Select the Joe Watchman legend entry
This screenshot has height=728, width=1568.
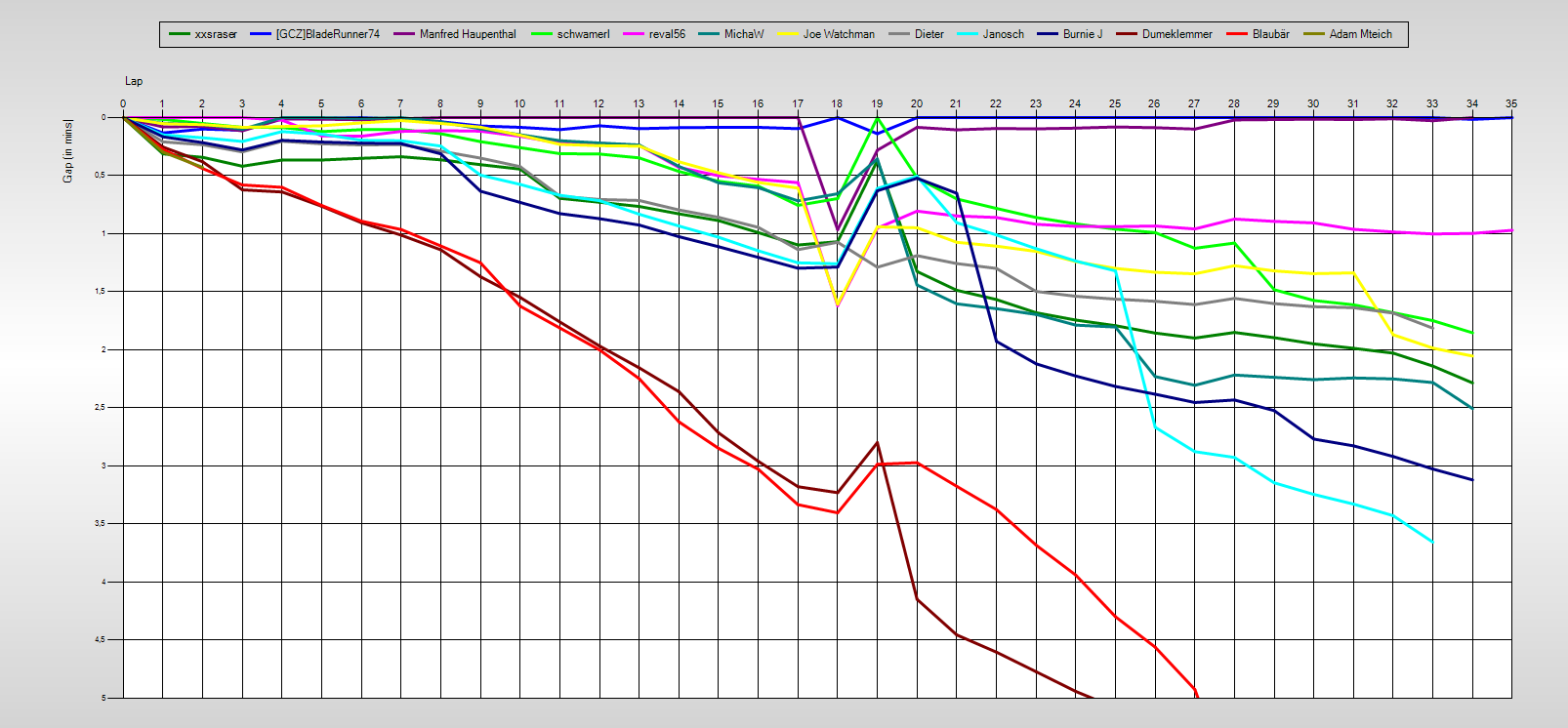826,34
